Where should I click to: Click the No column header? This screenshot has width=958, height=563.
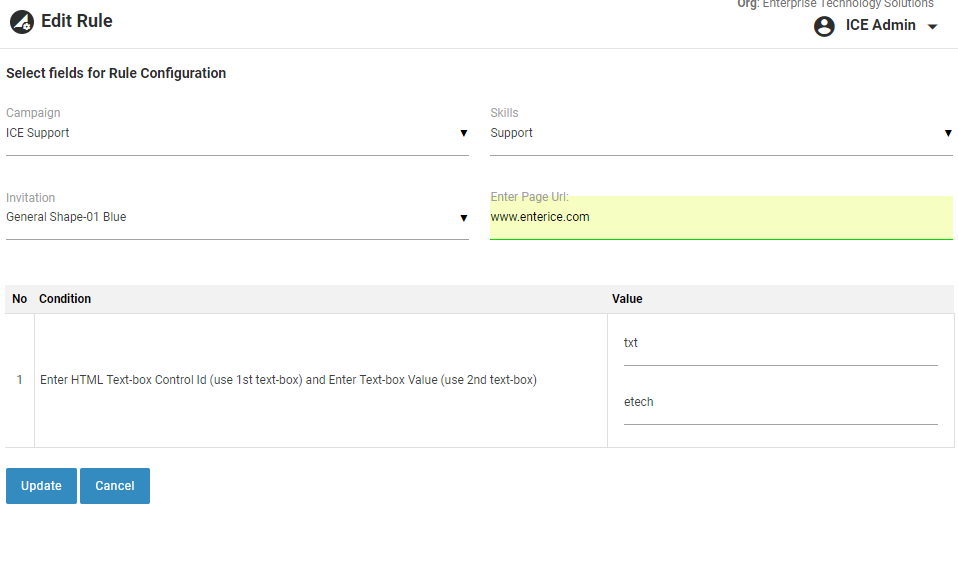click(x=19, y=299)
